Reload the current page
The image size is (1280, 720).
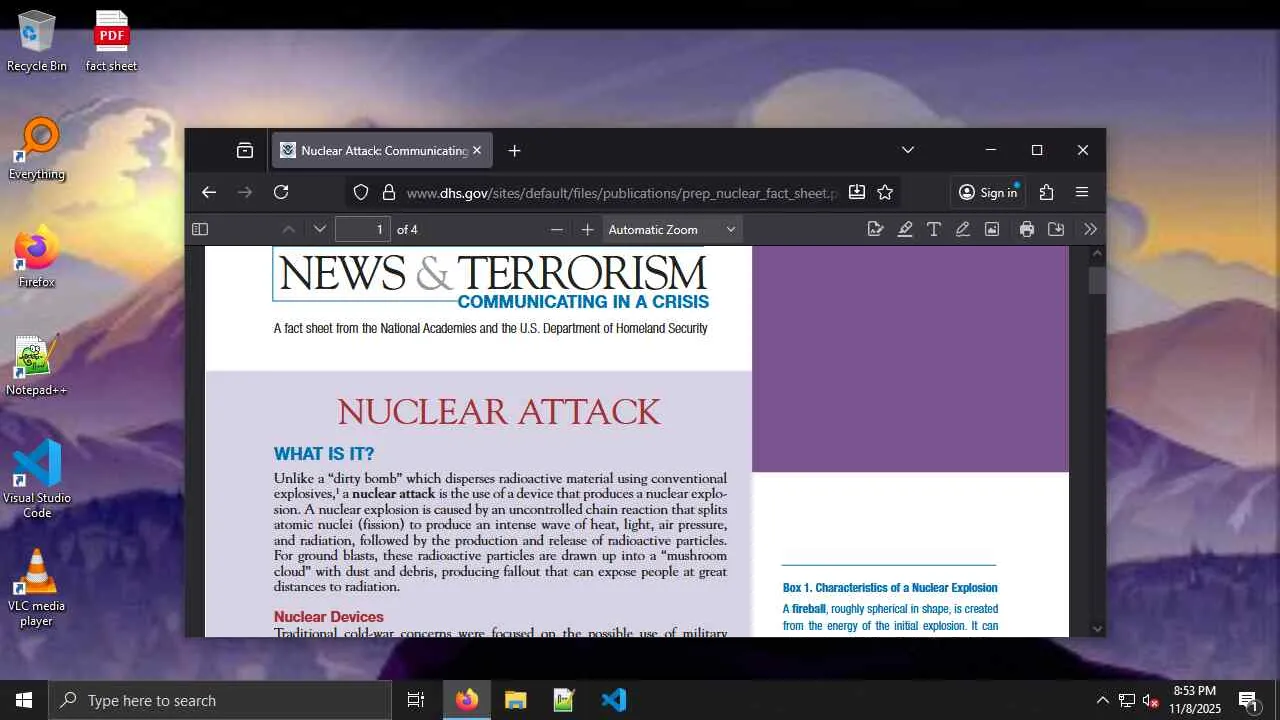[281, 192]
